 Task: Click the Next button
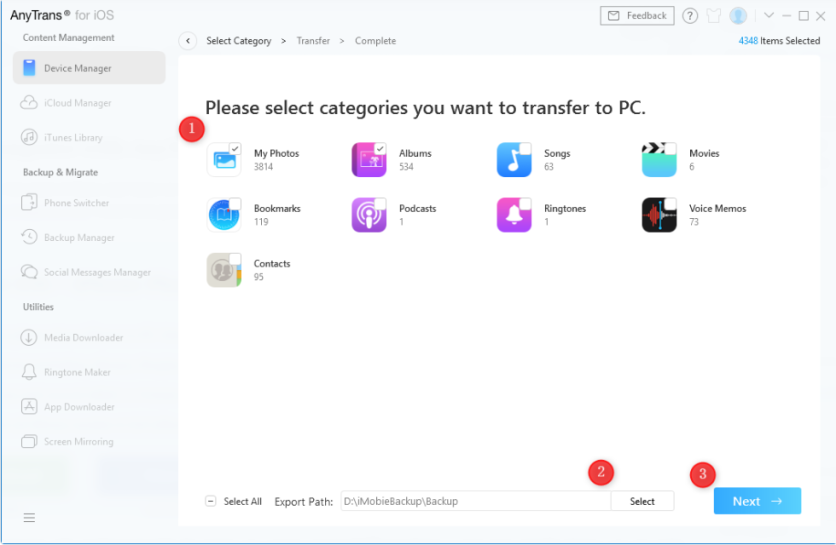point(757,501)
